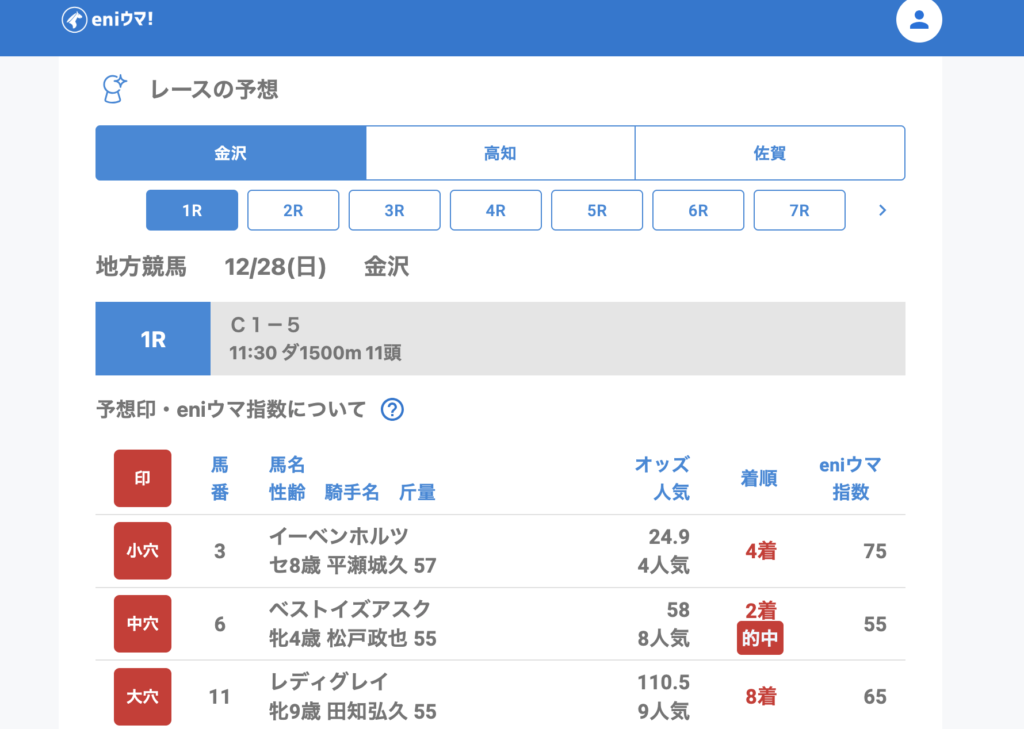The width and height of the screenshot is (1024, 729).
Task: Click the 予想印・eniウマ指数について text
Action: pyautogui.click(x=230, y=409)
